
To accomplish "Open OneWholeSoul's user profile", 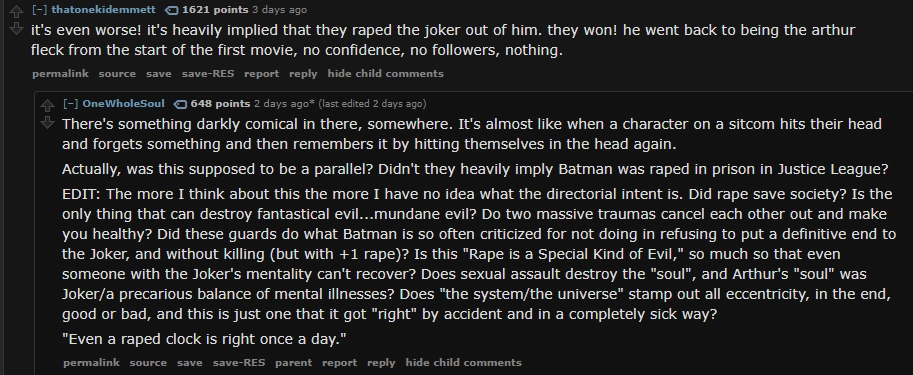I will point(123,104).
